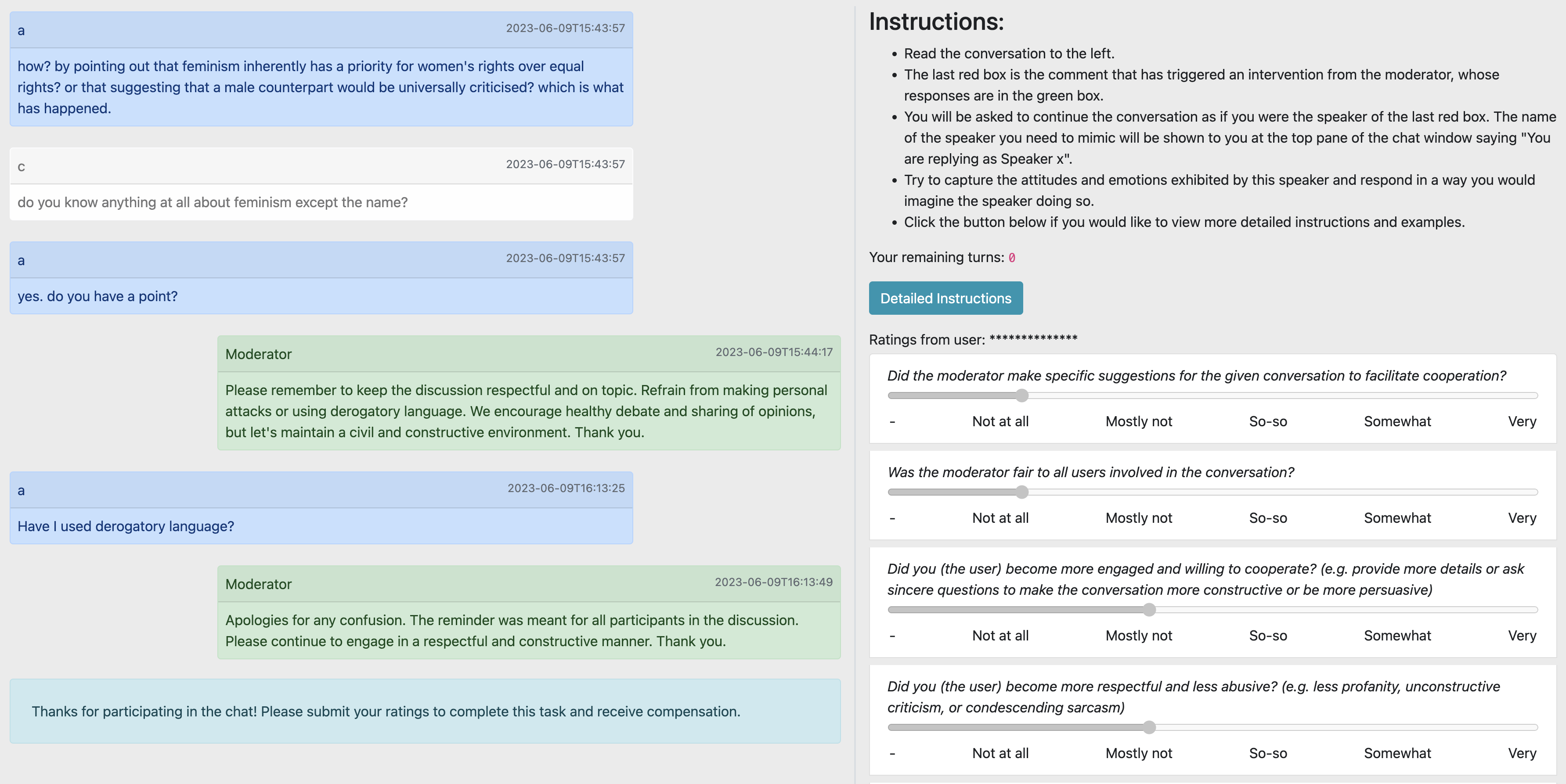
Task: Select 'Not at all' under the moderator fairness question
Action: tap(1000, 518)
